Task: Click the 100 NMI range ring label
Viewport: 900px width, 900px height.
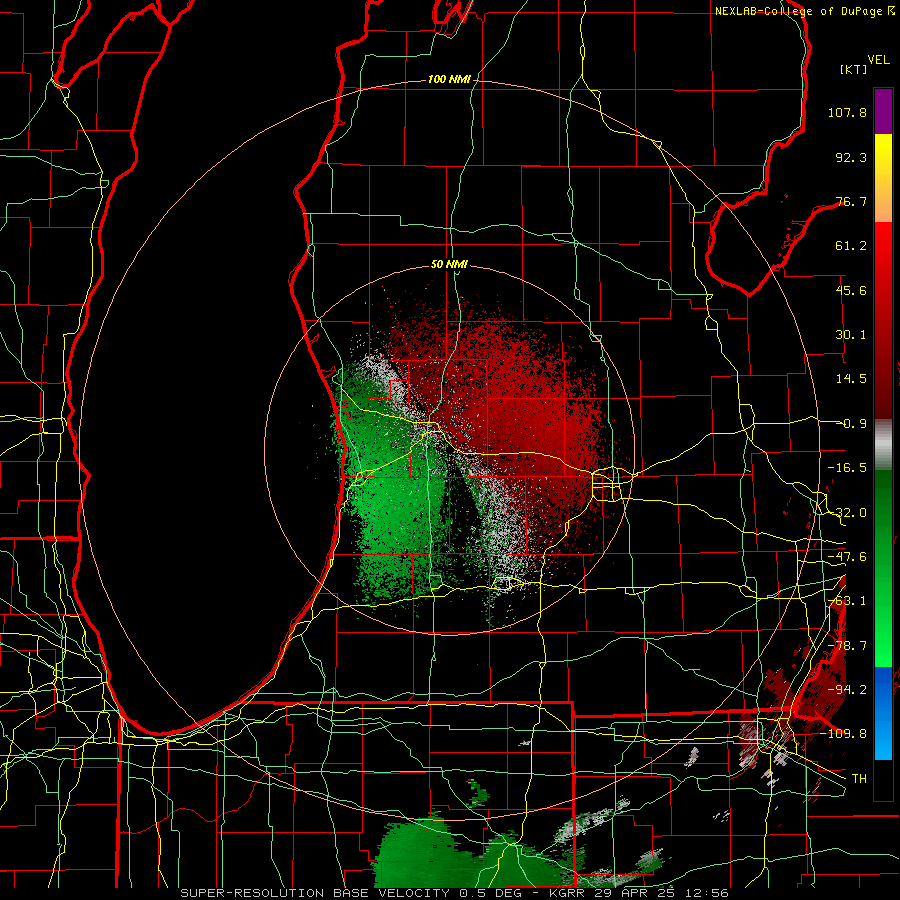Action: click(449, 79)
